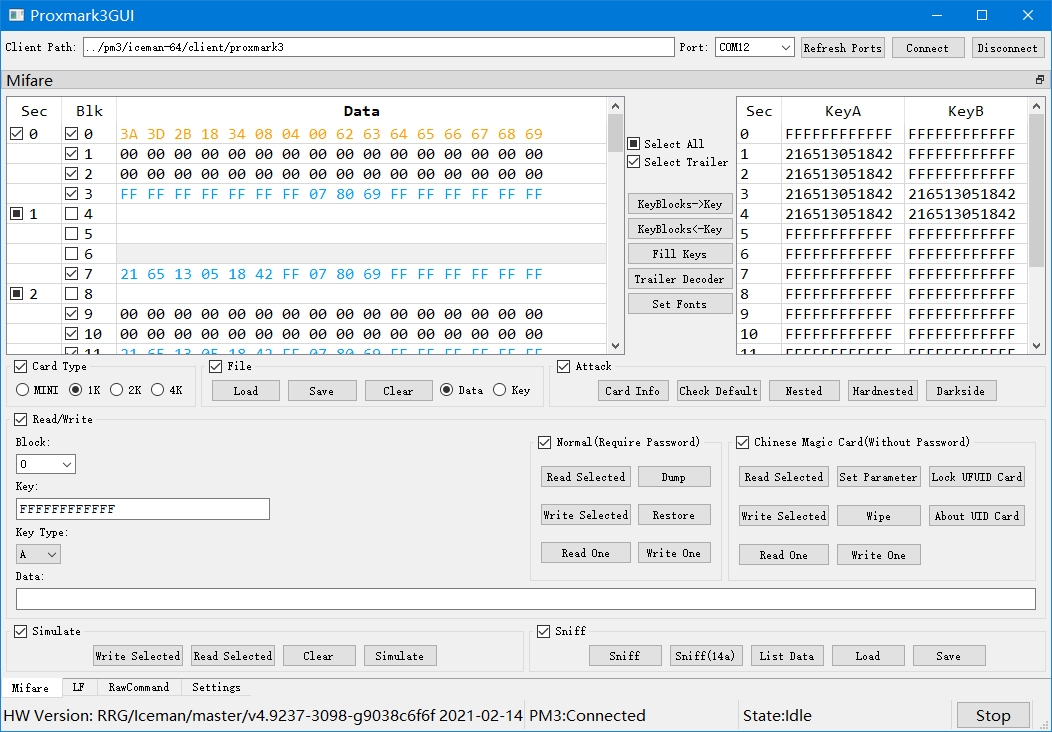Choose the Key file radio option

click(500, 390)
